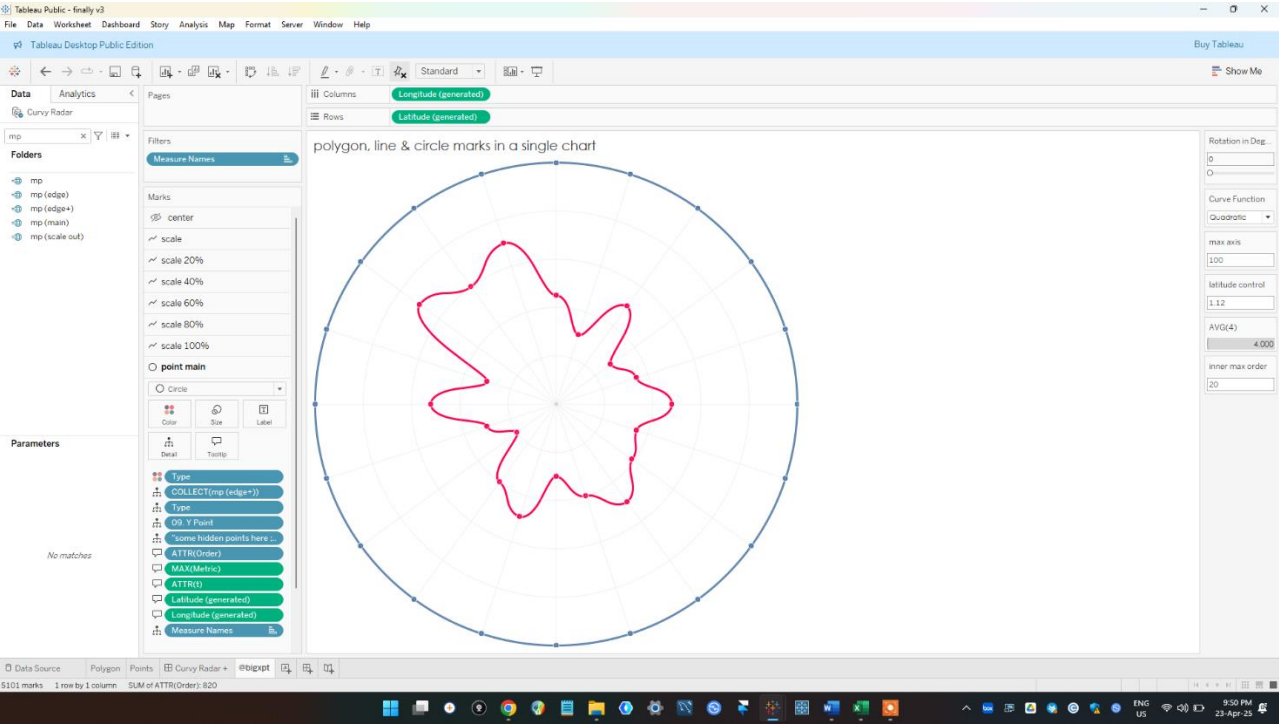
Task: Open the Color marks card
Action: [169, 414]
